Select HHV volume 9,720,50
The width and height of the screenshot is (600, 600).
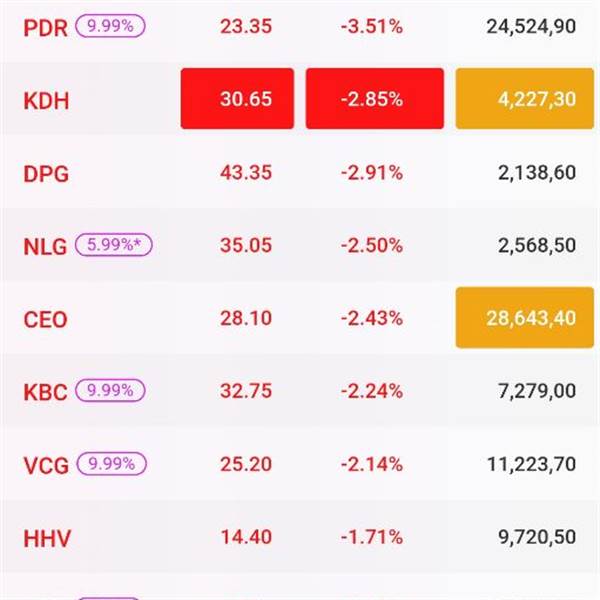536,538
